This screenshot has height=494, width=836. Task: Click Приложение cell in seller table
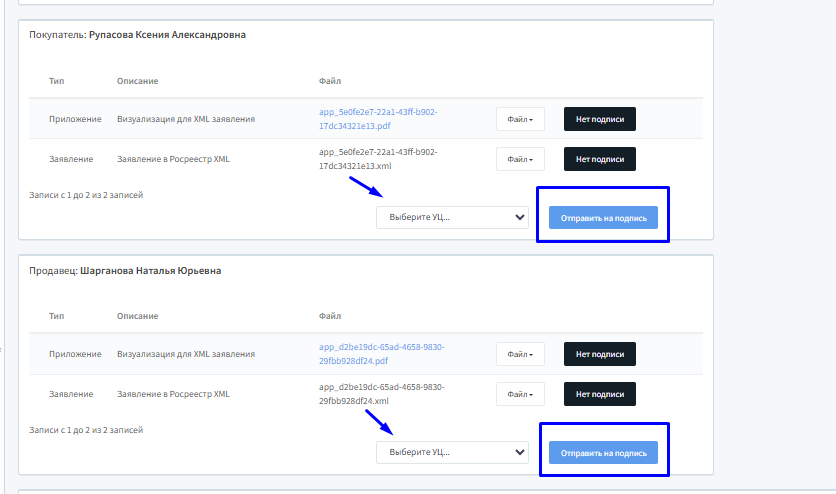point(75,354)
